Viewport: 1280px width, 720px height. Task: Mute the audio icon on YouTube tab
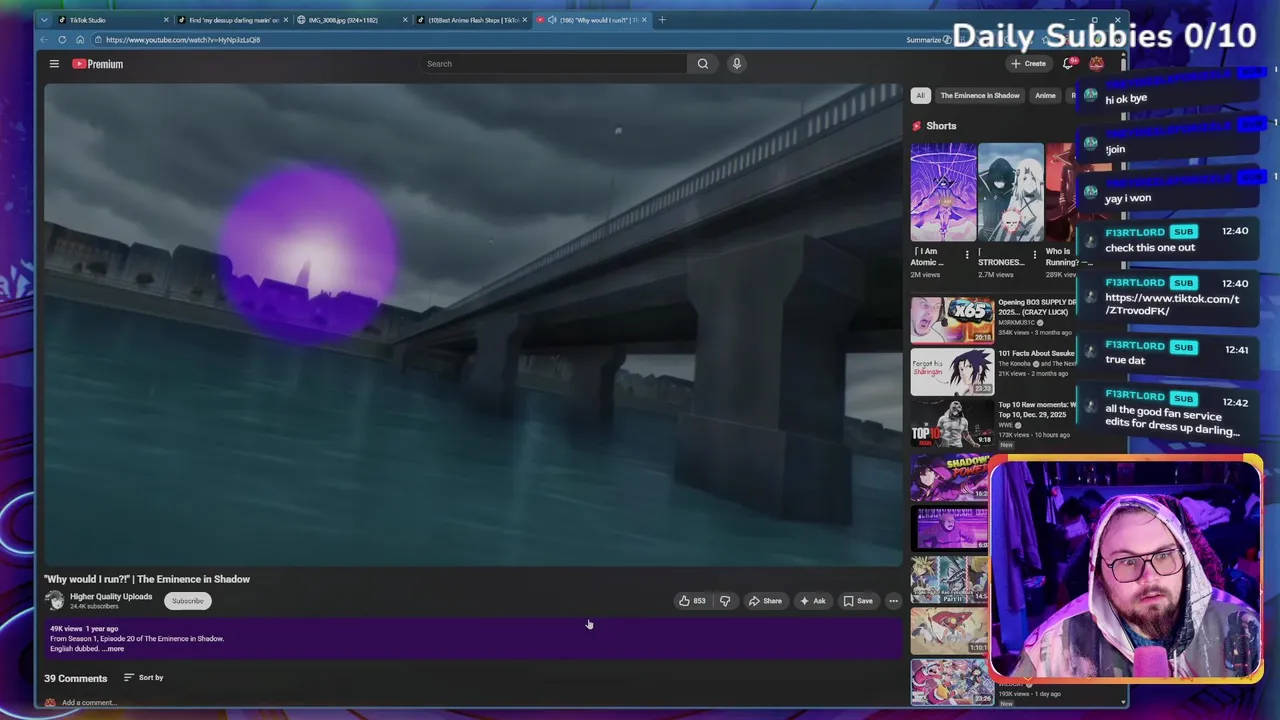[552, 20]
